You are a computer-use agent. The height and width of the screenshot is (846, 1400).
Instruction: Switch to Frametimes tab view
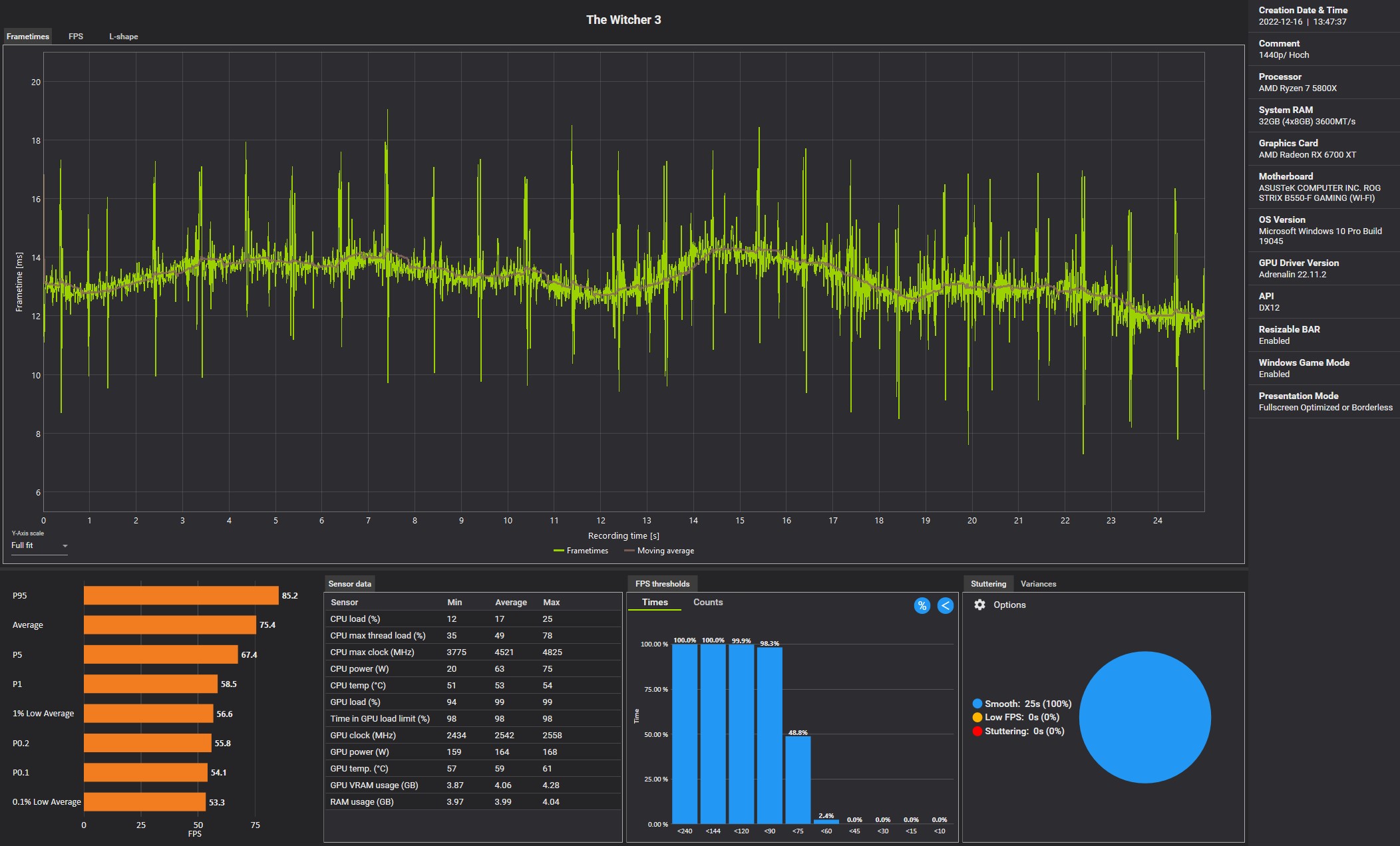pyautogui.click(x=27, y=36)
